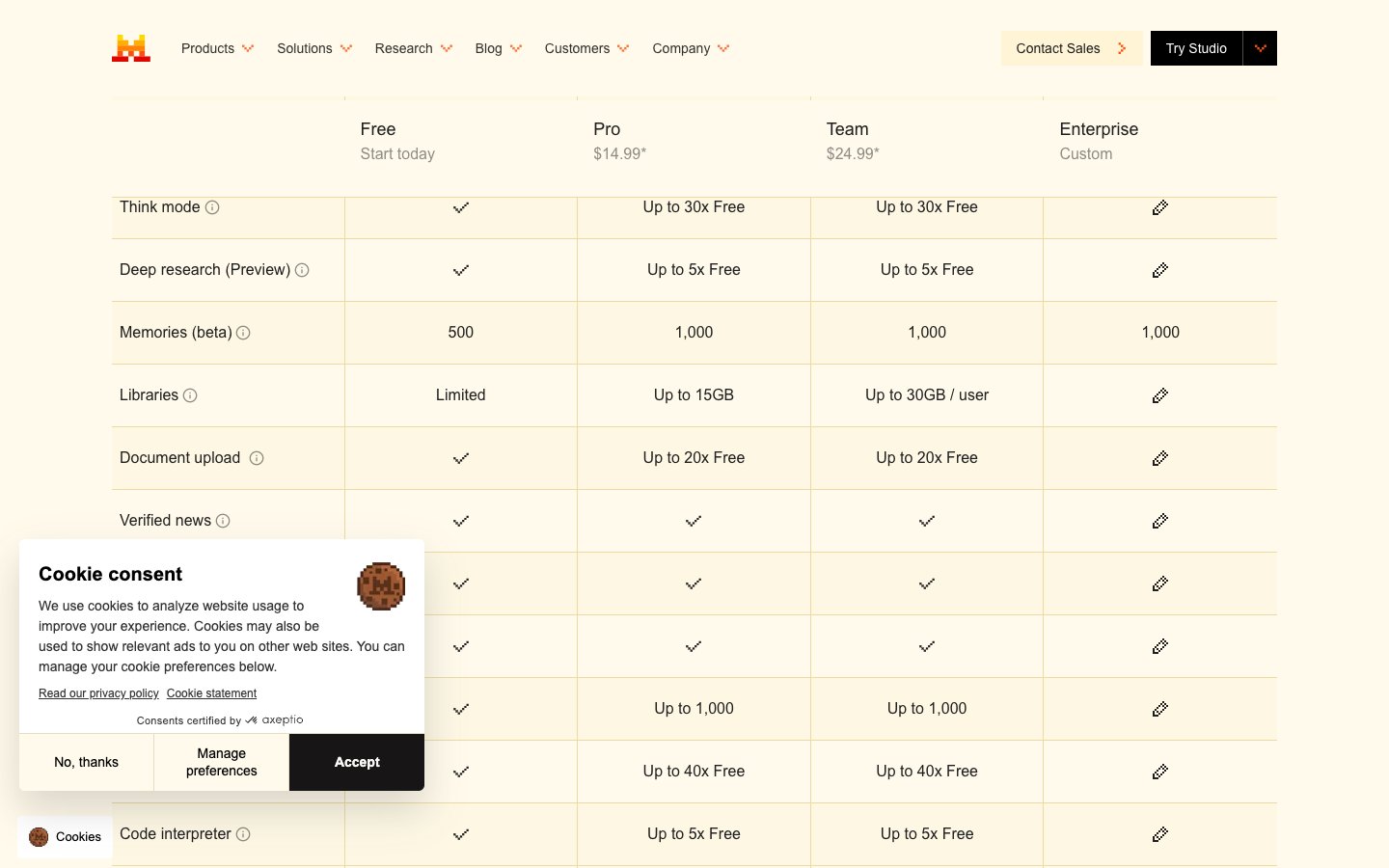1389x868 pixels.
Task: Click the info icon beside Verified news
Action: (223, 521)
